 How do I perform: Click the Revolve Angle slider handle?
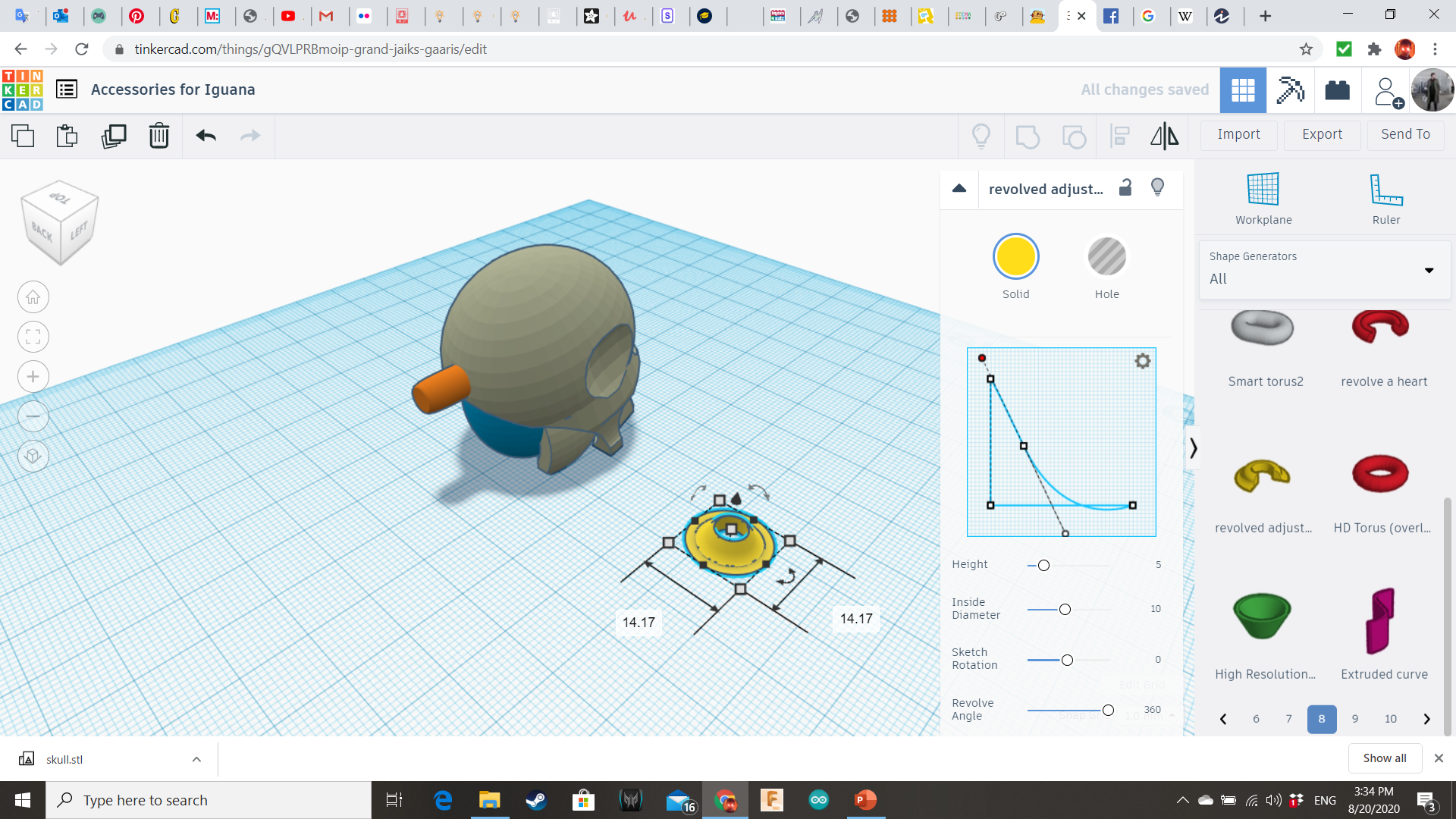[1108, 711]
